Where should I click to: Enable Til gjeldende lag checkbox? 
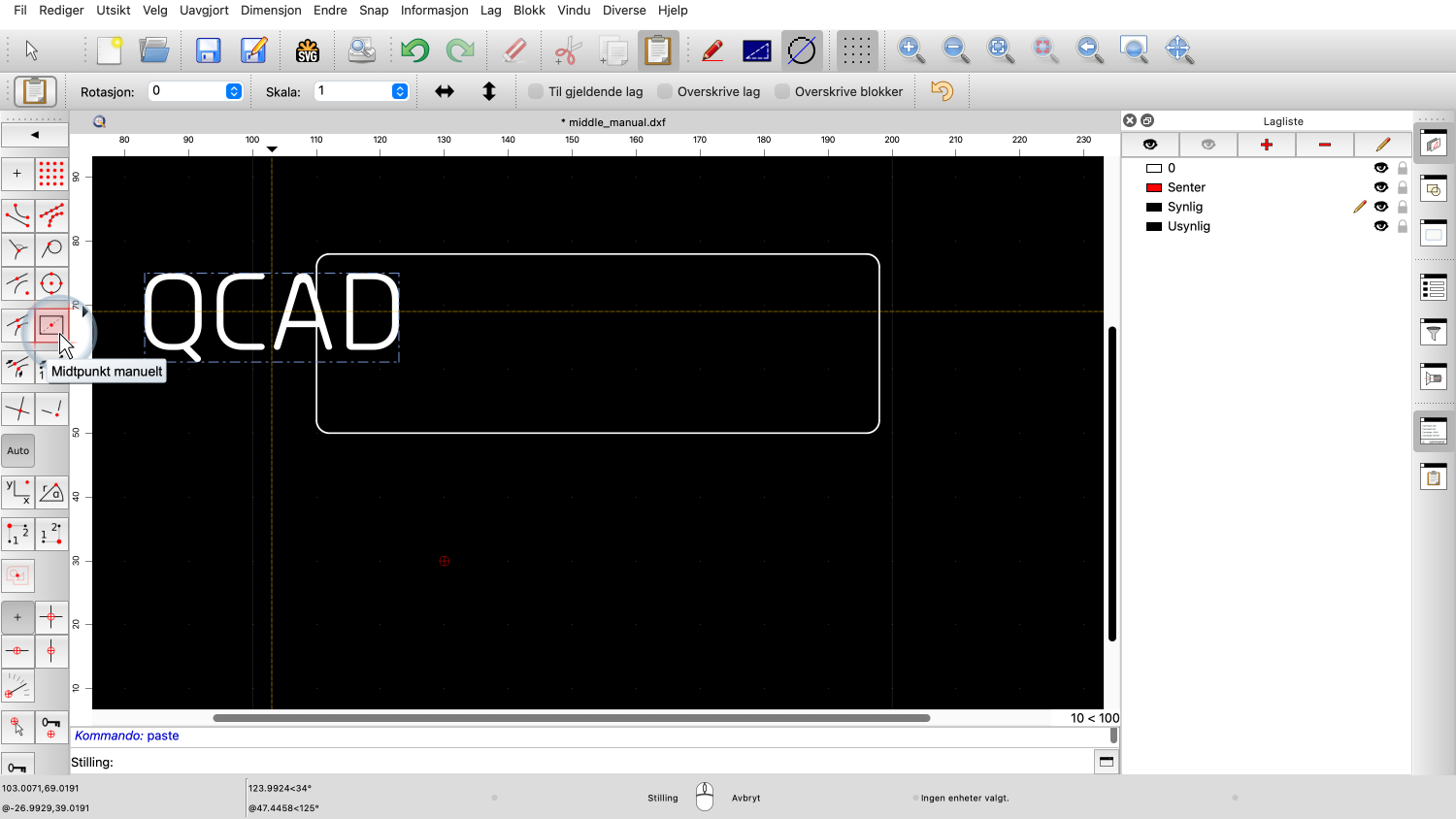click(536, 91)
